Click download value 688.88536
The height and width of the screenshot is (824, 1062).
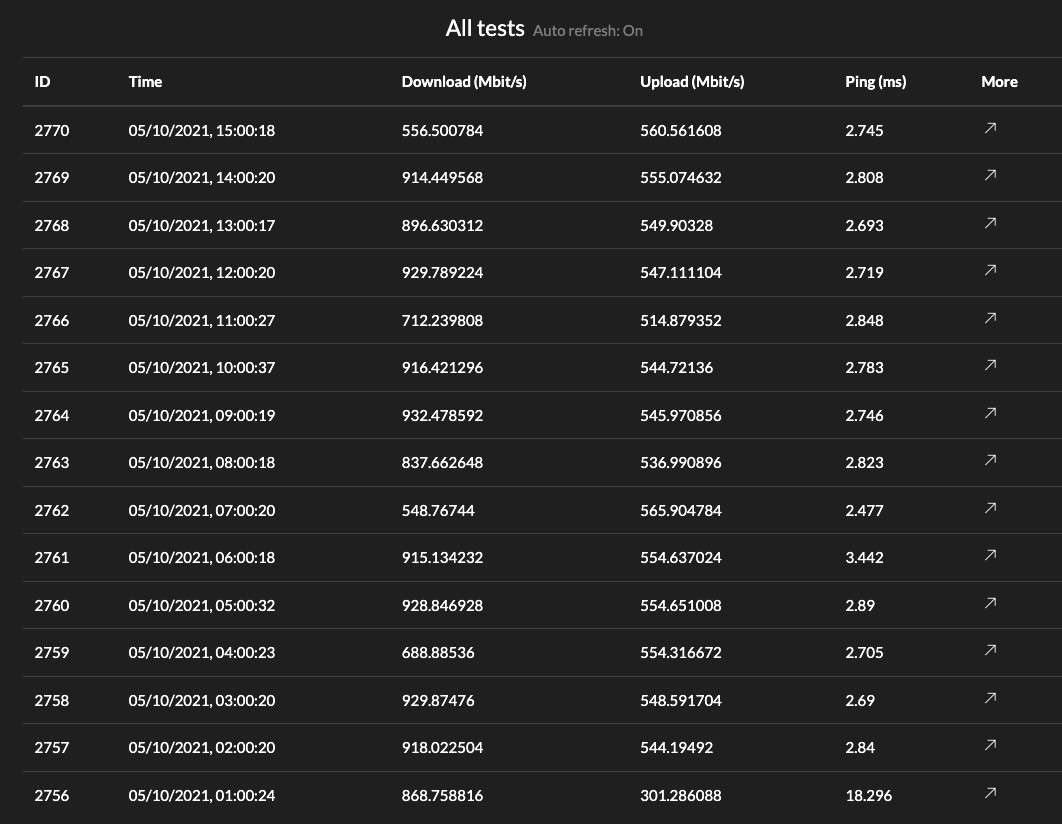[x=438, y=653]
